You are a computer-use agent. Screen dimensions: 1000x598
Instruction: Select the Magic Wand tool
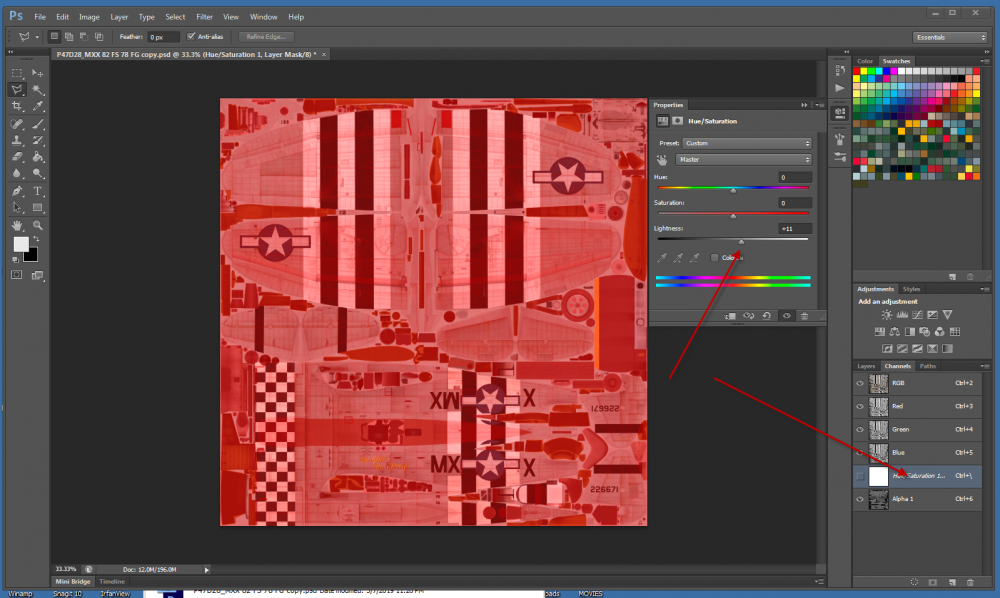[38, 89]
